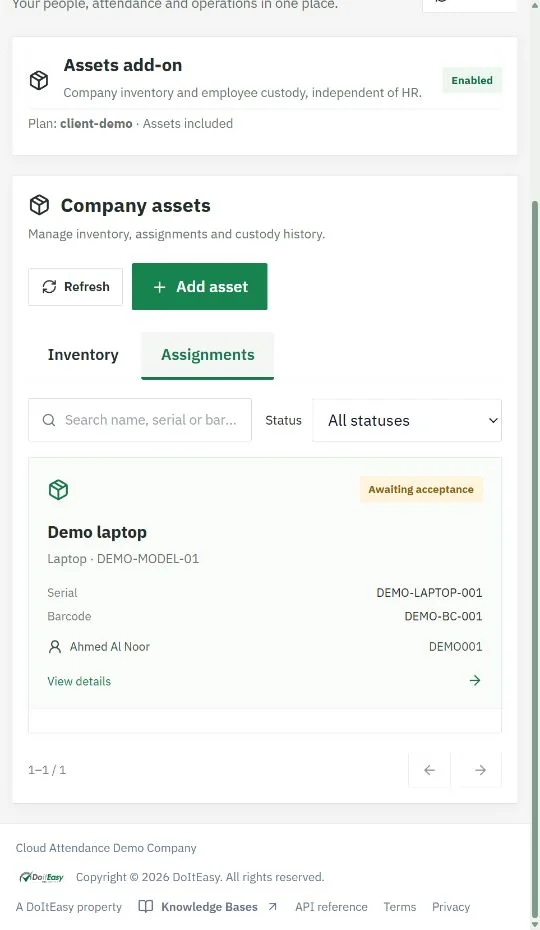Click the Add asset button
540x930 pixels.
coord(199,286)
